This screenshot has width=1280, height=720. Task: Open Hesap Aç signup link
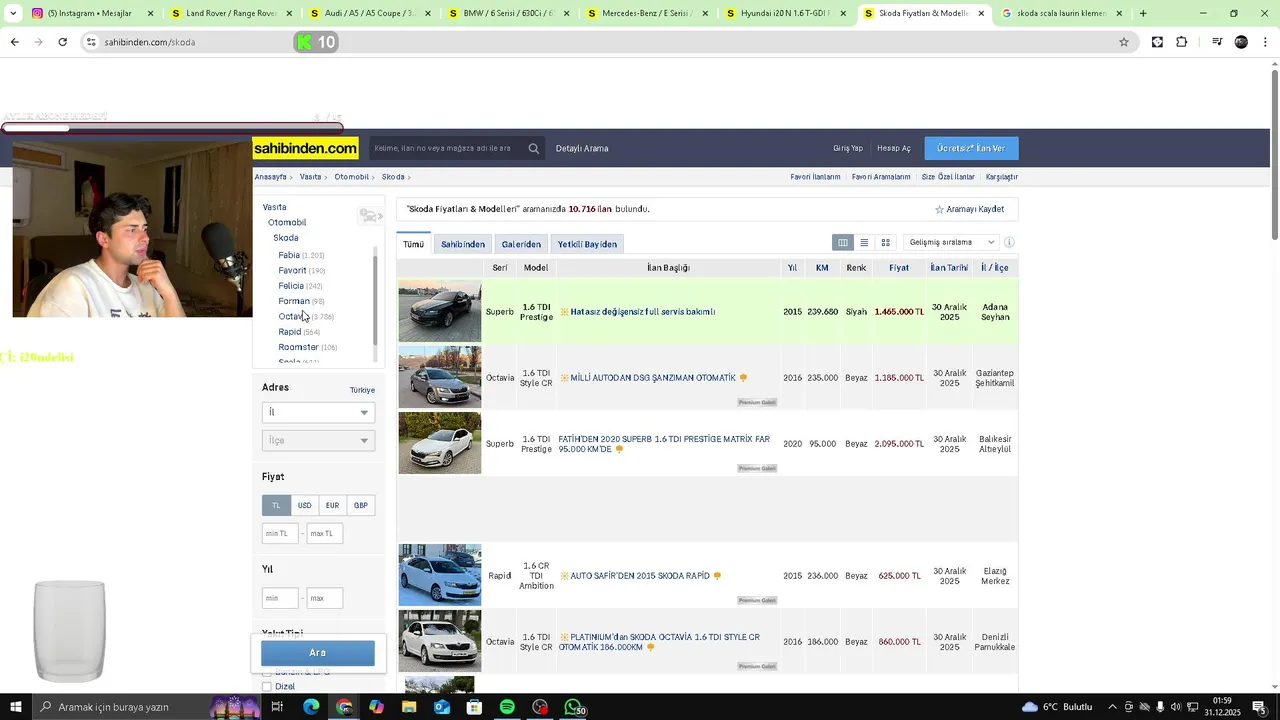[x=894, y=148]
